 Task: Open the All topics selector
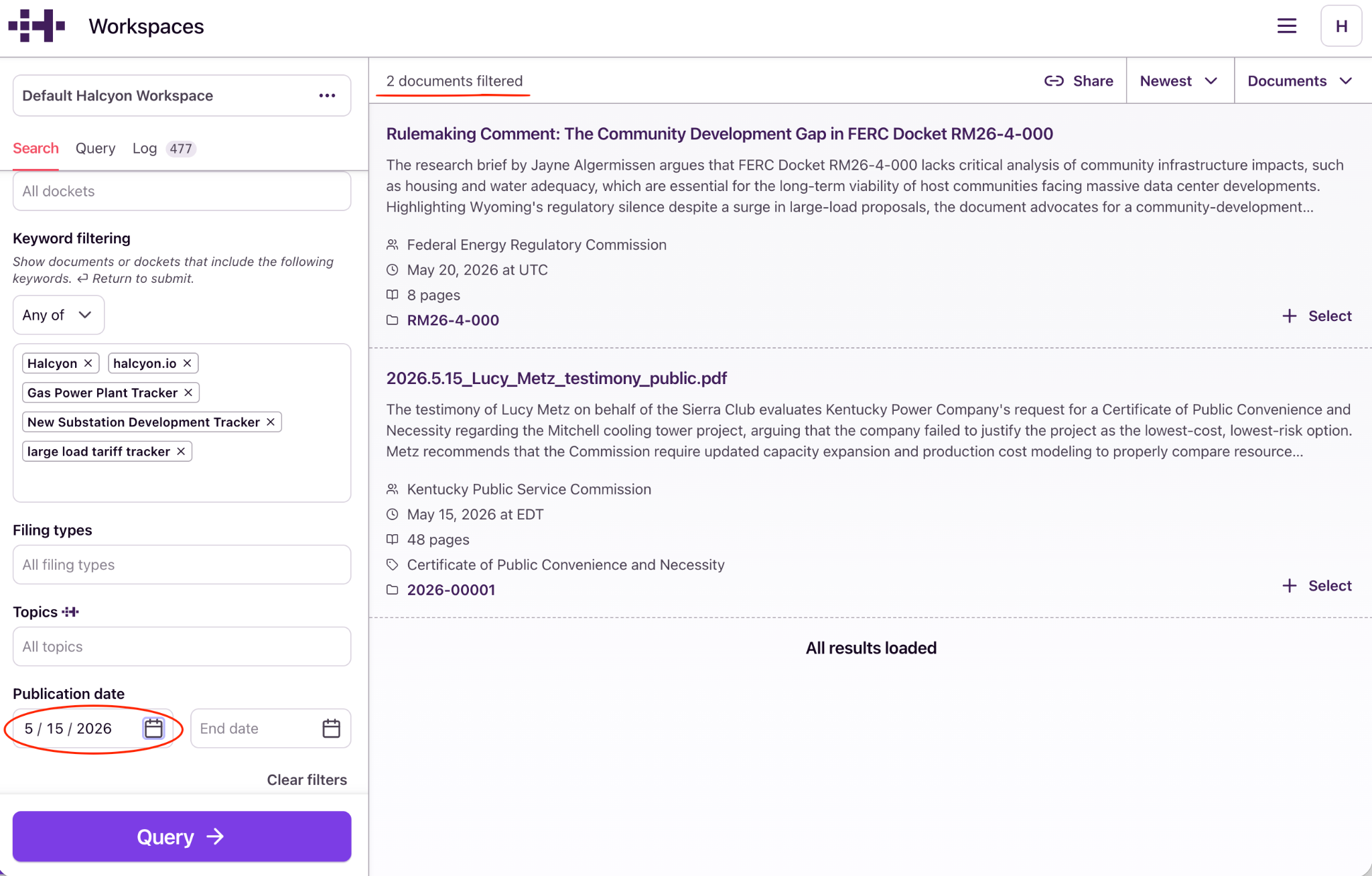tap(182, 646)
